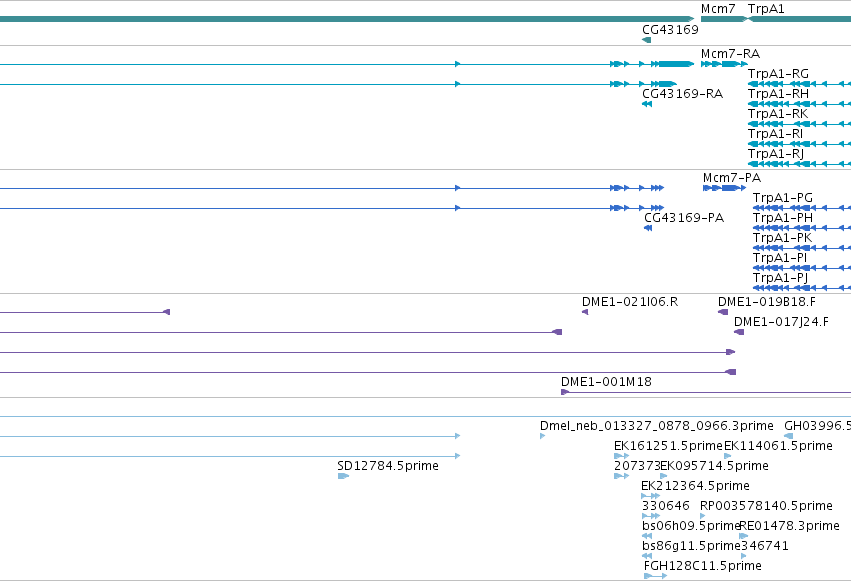Select the TrpA1-RH transcript label
Screen dimensions: 851x581
(778, 94)
